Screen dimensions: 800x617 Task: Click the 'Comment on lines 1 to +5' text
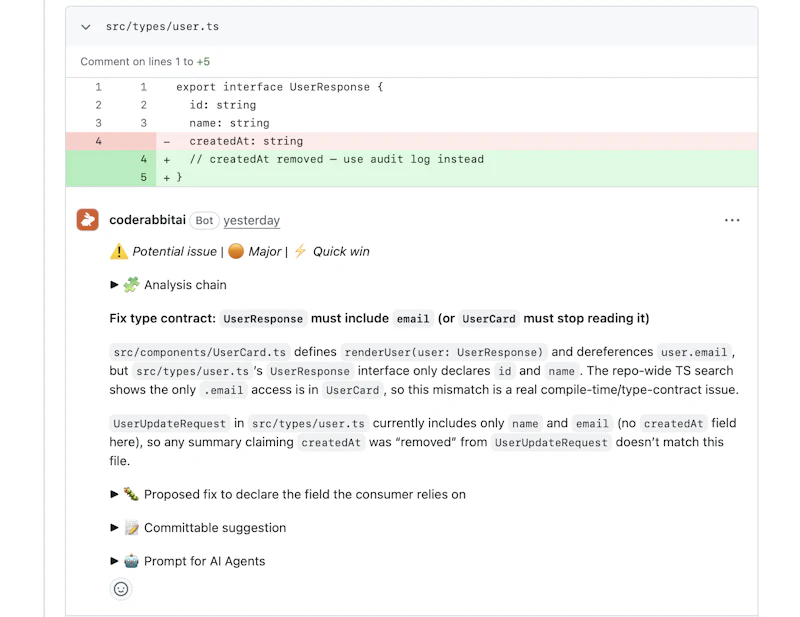(145, 62)
